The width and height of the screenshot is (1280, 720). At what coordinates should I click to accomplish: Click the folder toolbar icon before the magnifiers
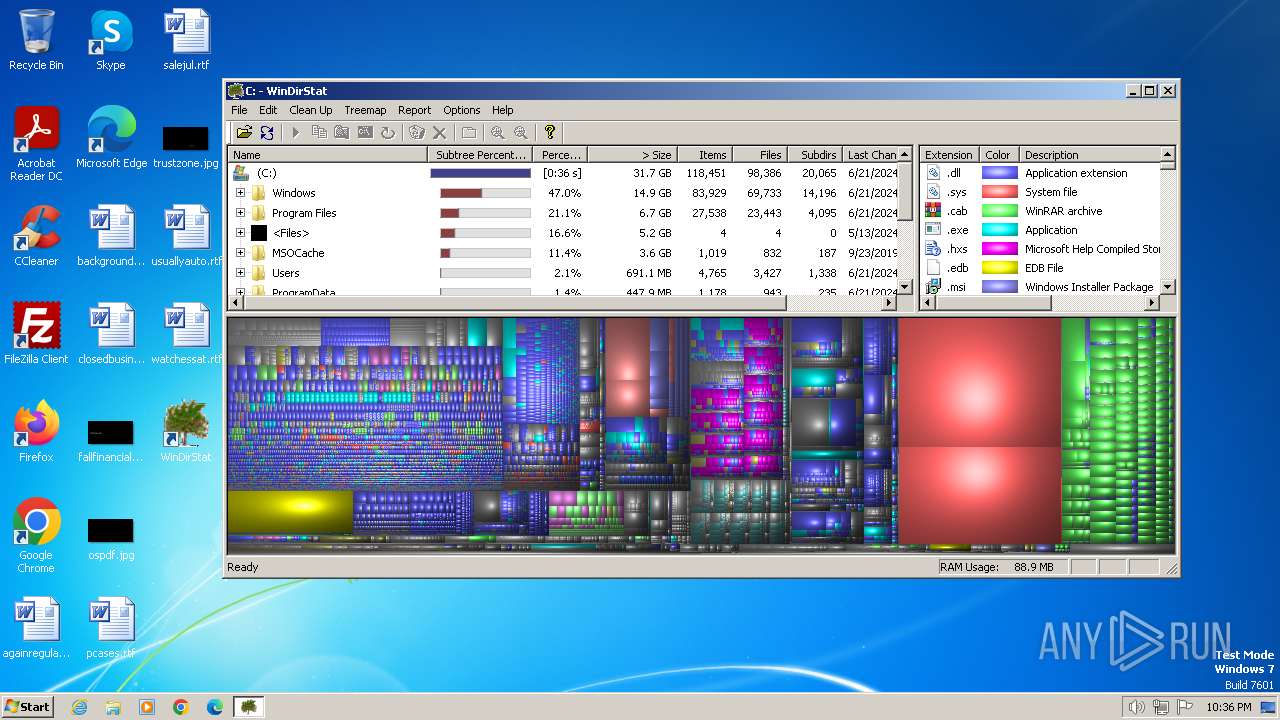(468, 132)
